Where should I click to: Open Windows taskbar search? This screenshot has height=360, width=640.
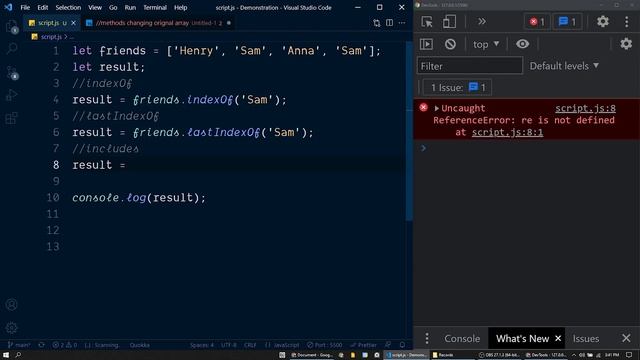[x=18, y=355]
